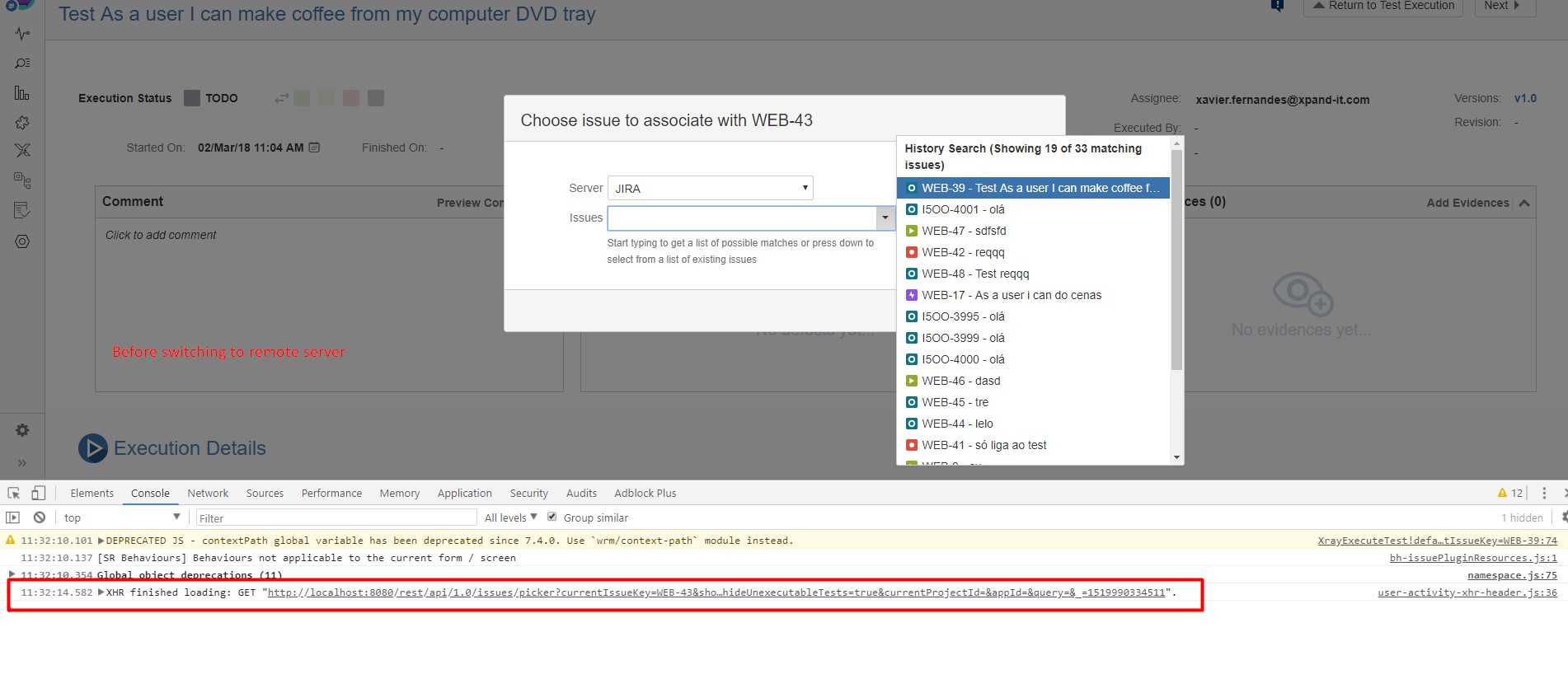Expand the Global object deprecations group

coord(12,574)
